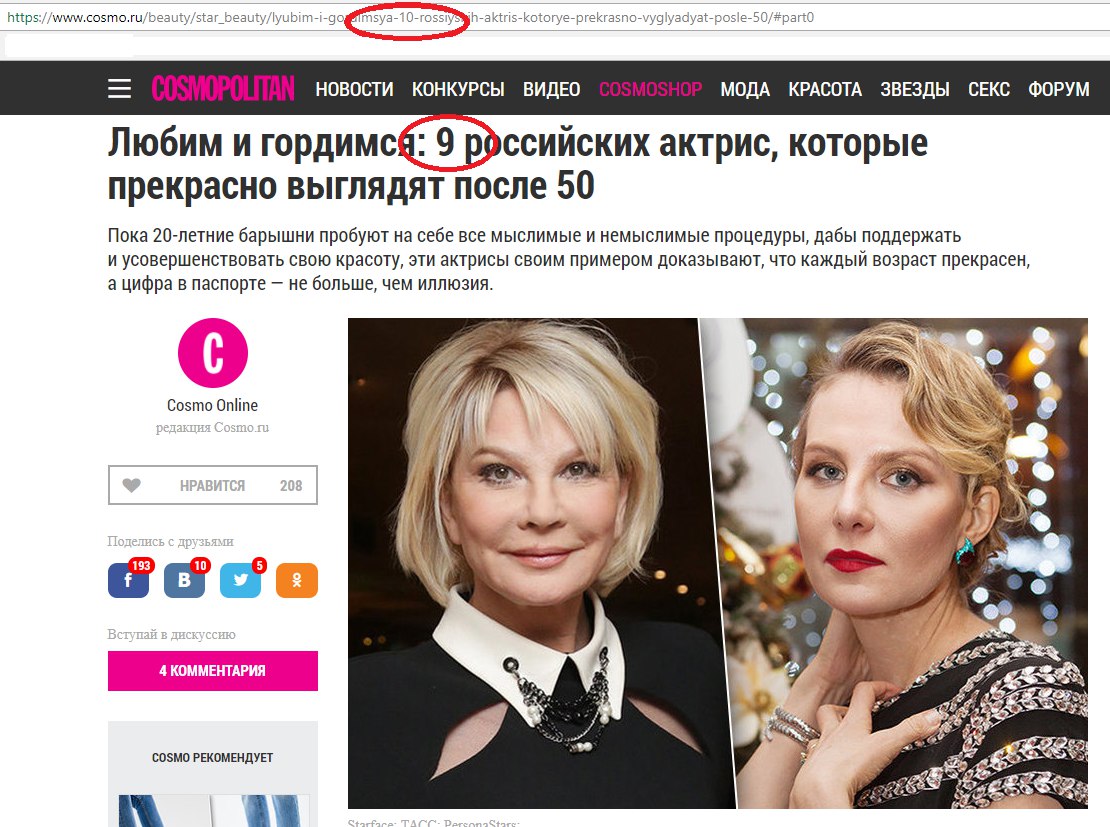
Task: Share the article on Twitter
Action: (x=241, y=580)
